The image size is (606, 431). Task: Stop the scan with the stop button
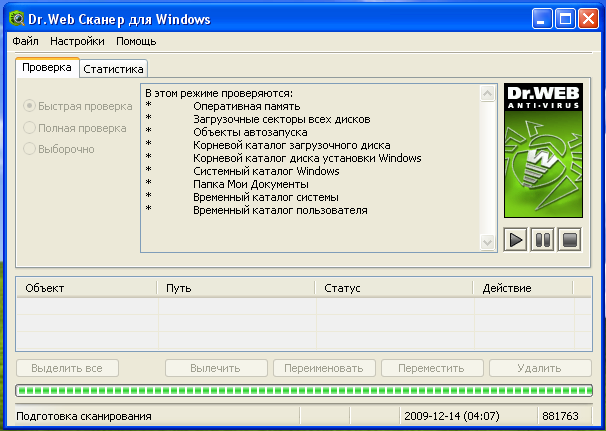coord(570,240)
